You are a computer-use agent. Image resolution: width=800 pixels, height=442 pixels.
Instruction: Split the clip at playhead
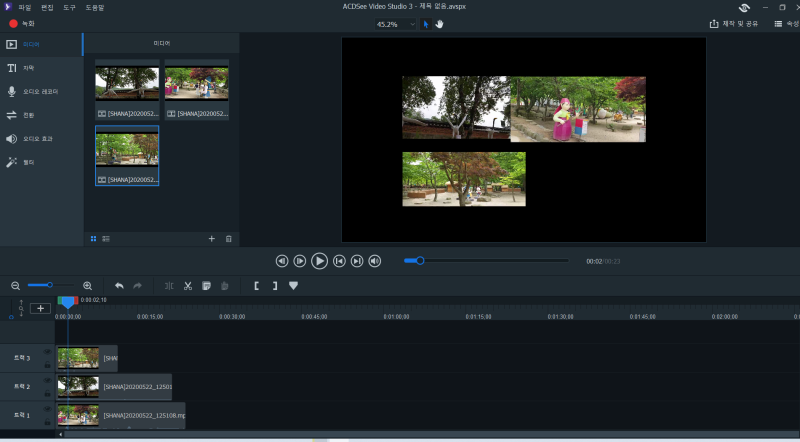click(169, 286)
